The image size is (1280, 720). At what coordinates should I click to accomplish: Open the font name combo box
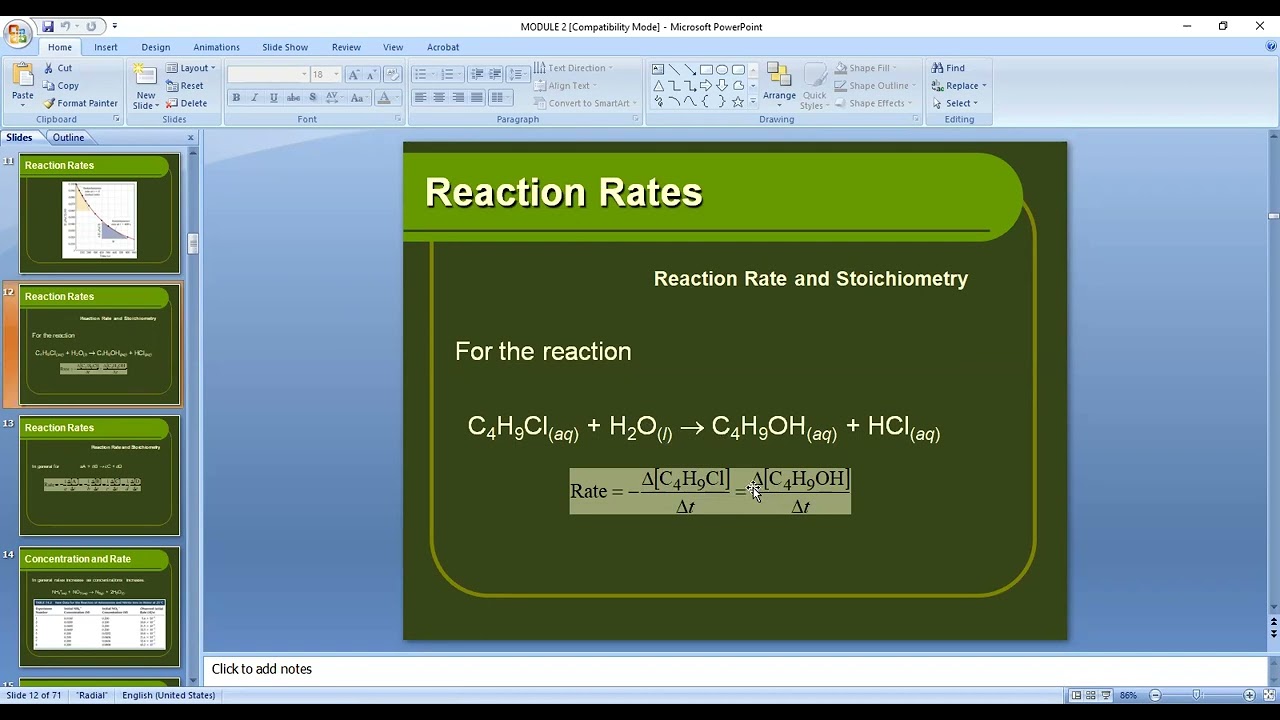click(268, 75)
